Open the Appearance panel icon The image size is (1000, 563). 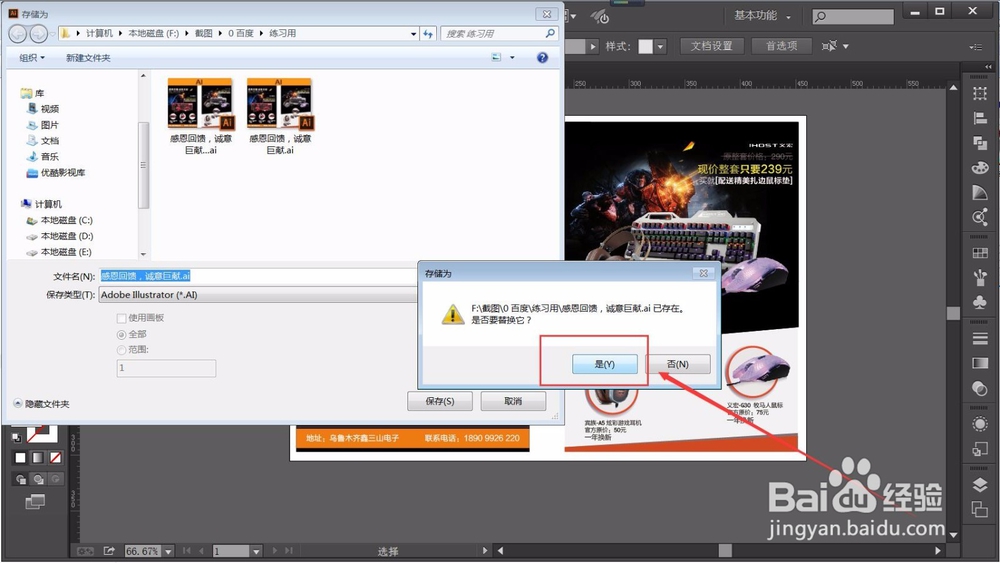point(980,424)
